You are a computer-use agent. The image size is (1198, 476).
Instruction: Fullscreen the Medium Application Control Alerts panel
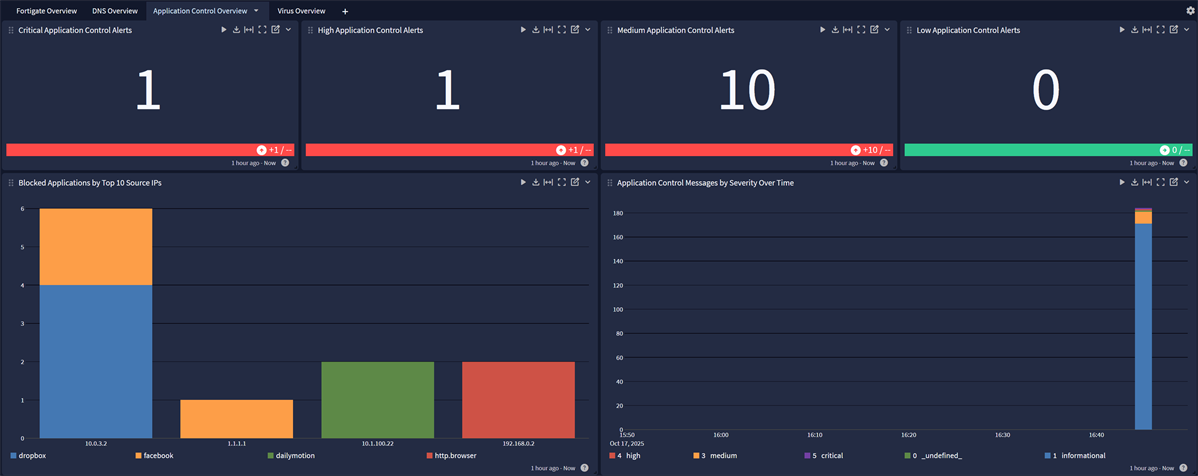[x=861, y=30]
